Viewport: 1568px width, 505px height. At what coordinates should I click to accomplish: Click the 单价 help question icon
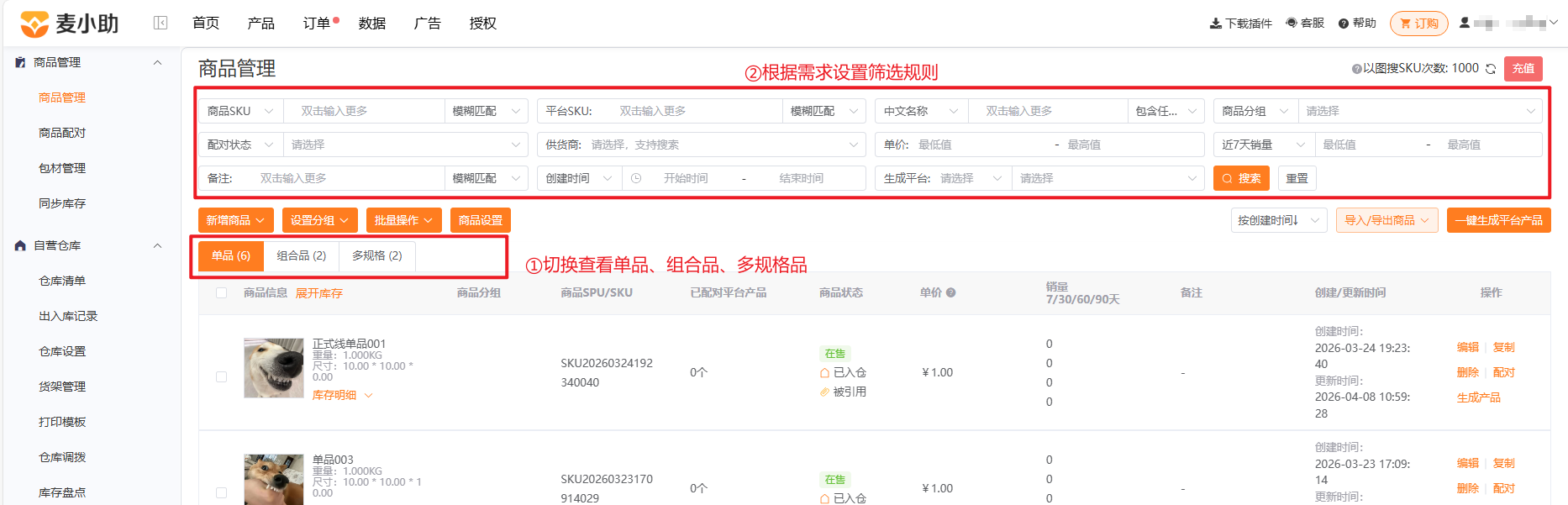[951, 292]
